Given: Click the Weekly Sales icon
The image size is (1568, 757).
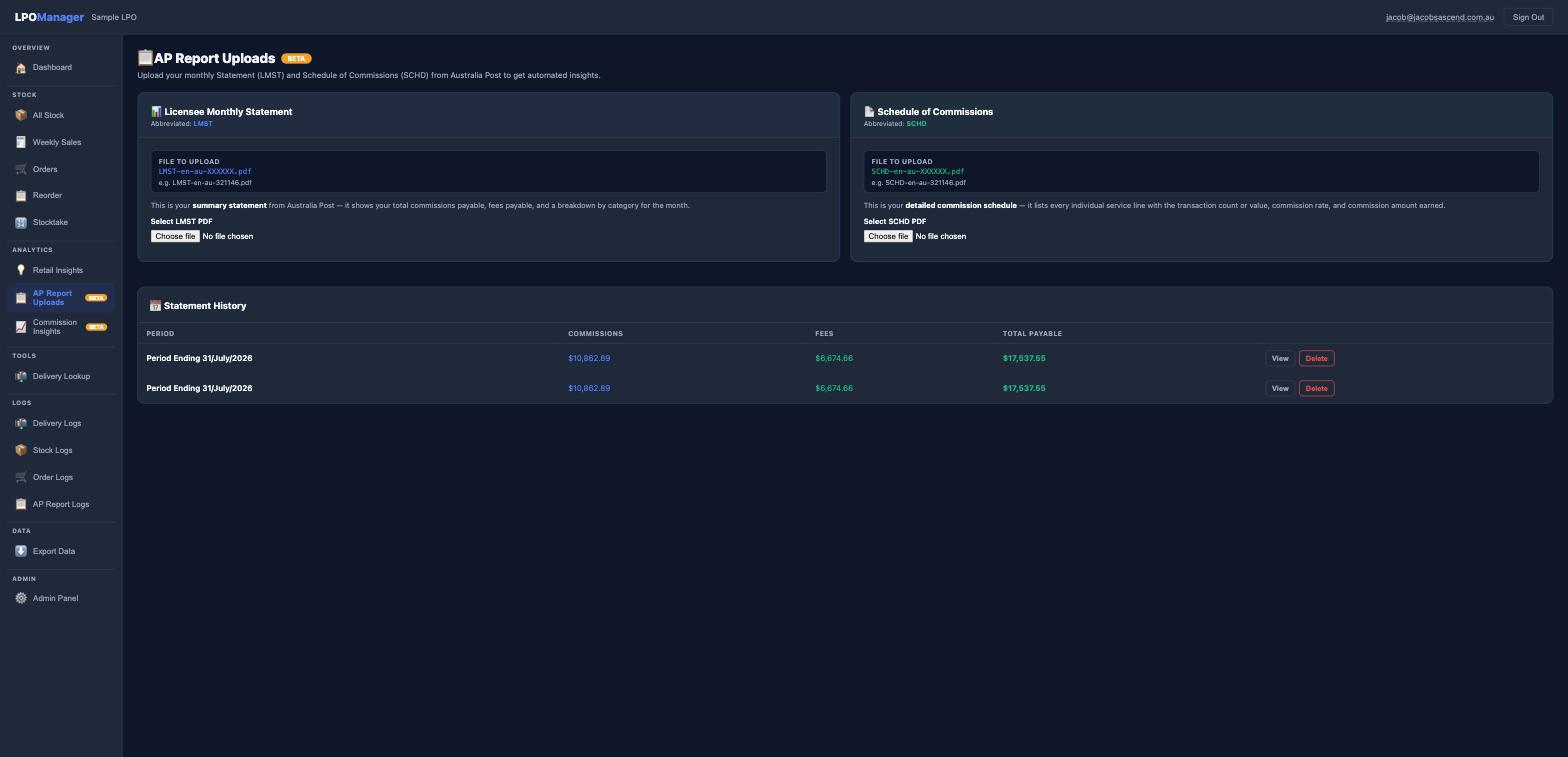Looking at the screenshot, I should point(21,142).
